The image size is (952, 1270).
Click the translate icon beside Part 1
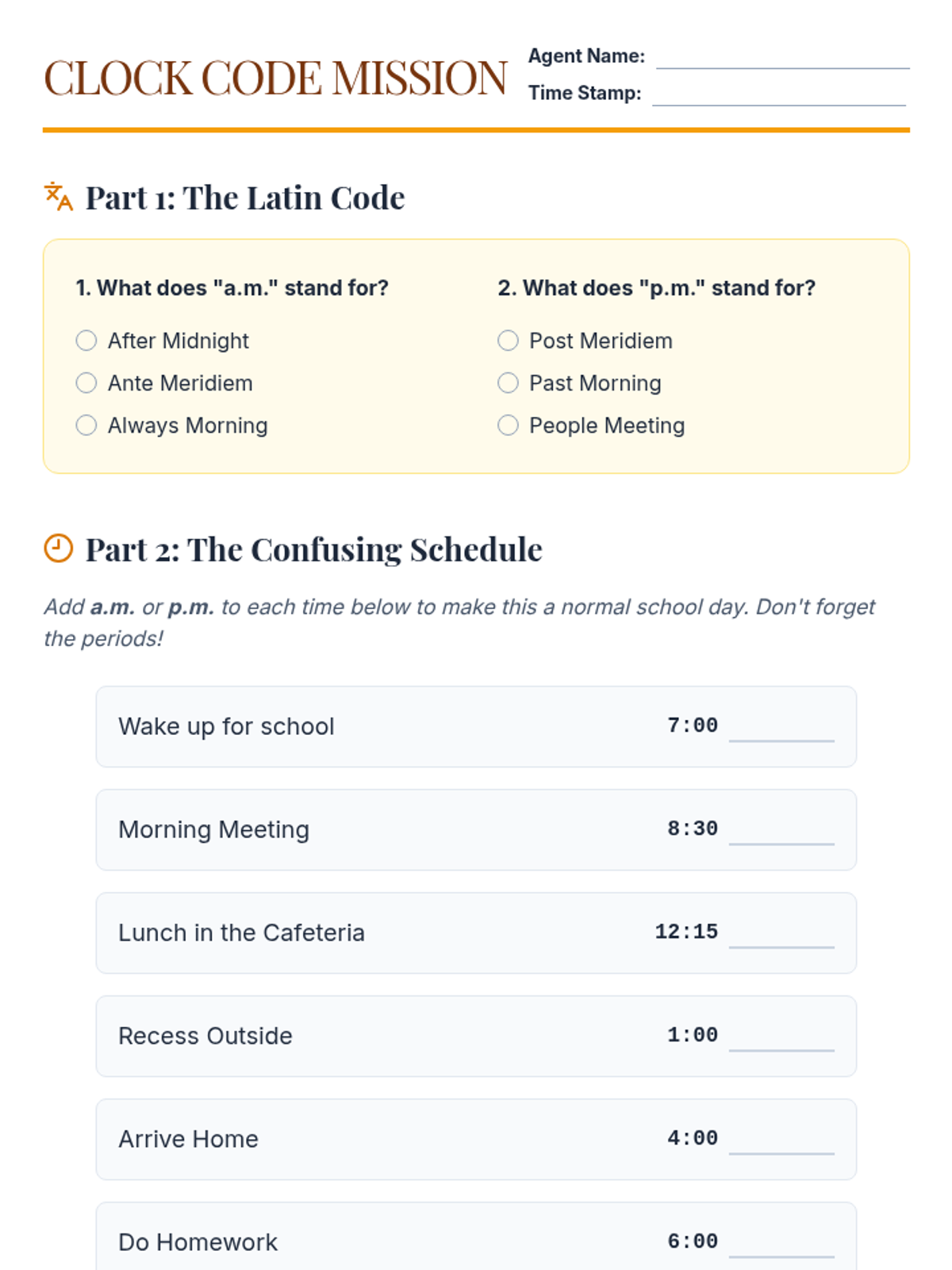(x=59, y=196)
